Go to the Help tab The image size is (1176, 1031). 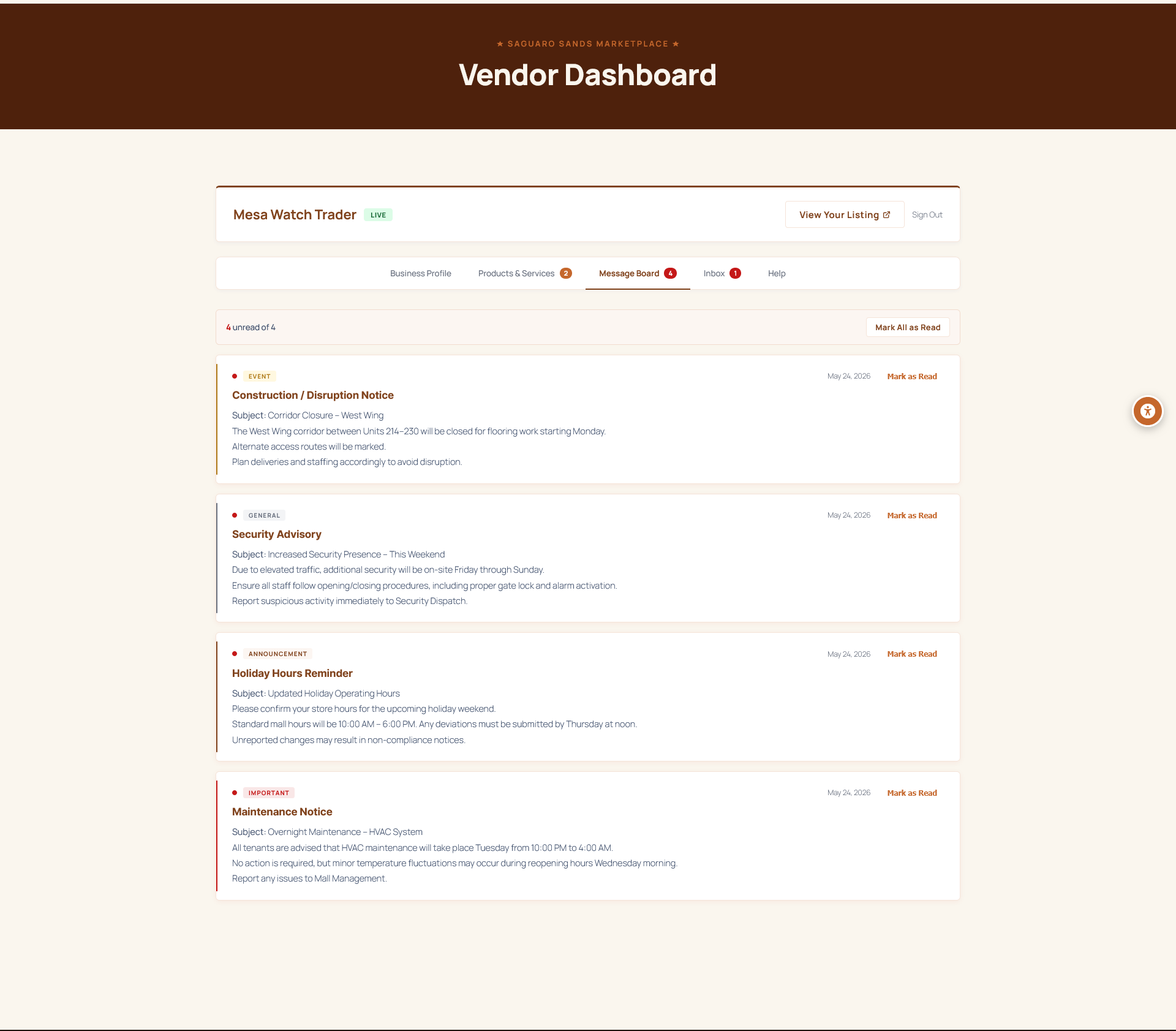point(777,273)
